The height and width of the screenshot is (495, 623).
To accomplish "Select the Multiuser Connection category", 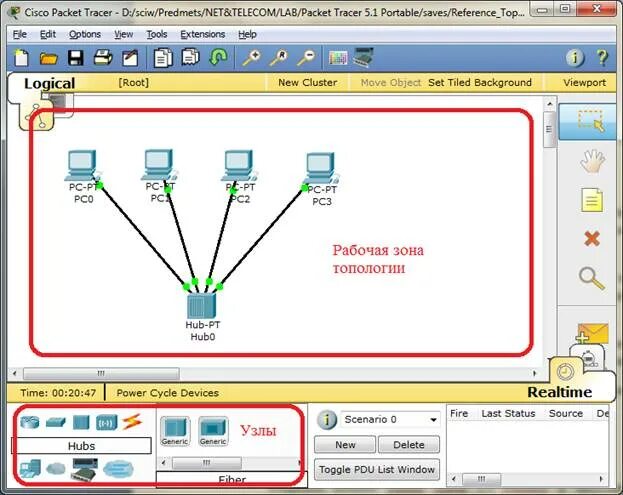I will click(x=118, y=469).
